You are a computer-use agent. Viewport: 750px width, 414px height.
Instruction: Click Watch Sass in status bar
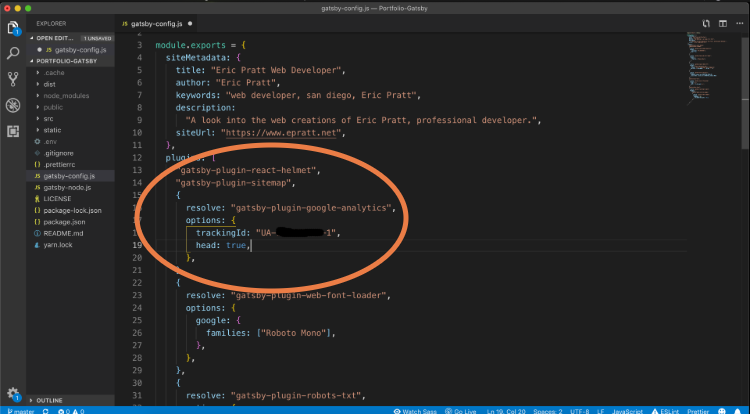coord(415,411)
